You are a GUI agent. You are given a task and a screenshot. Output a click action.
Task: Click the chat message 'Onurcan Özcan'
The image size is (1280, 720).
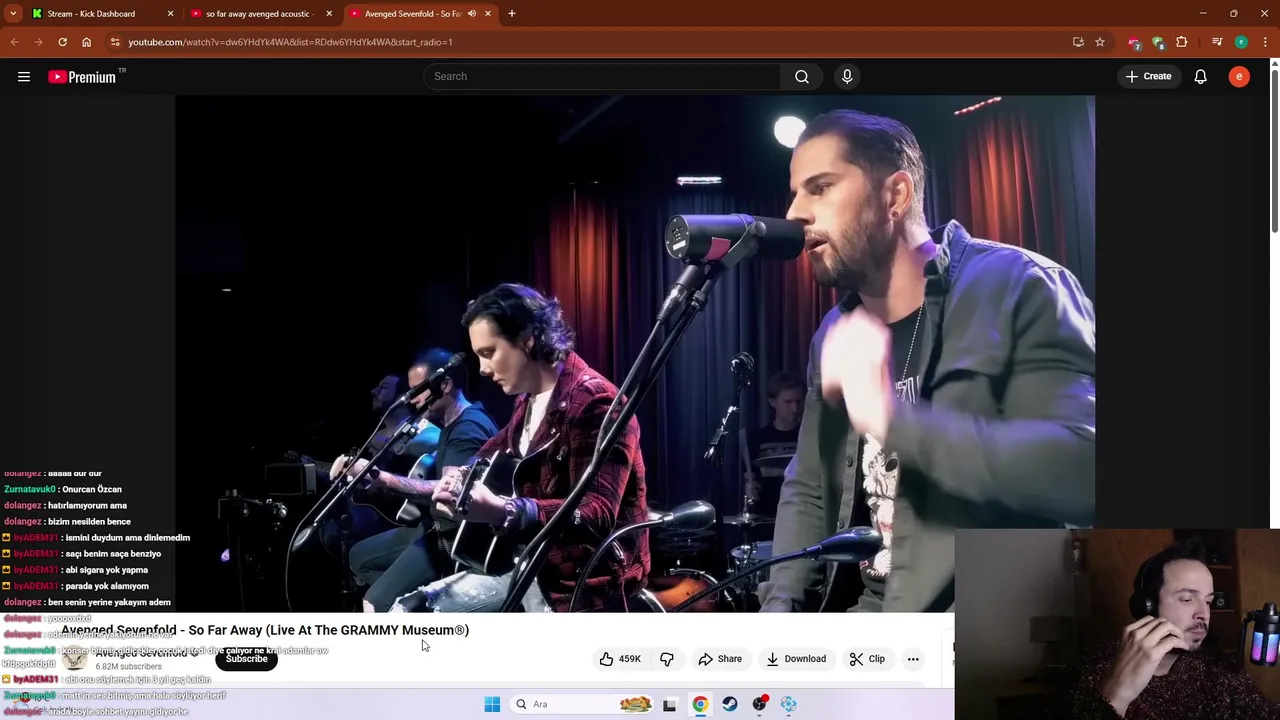[x=92, y=489]
